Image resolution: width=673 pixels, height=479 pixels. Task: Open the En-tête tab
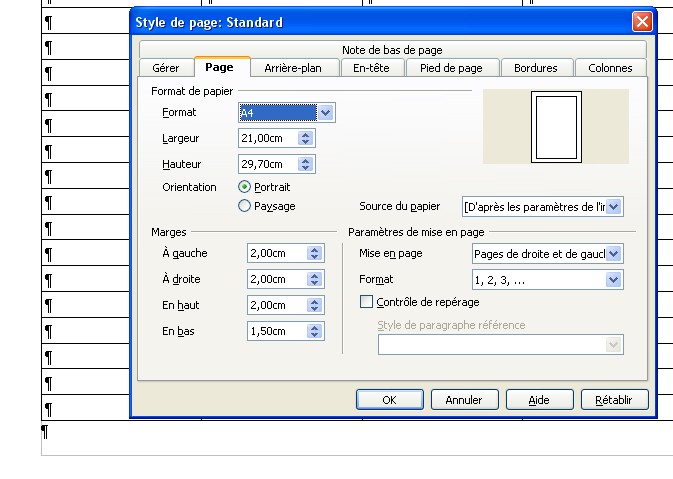coord(371,68)
